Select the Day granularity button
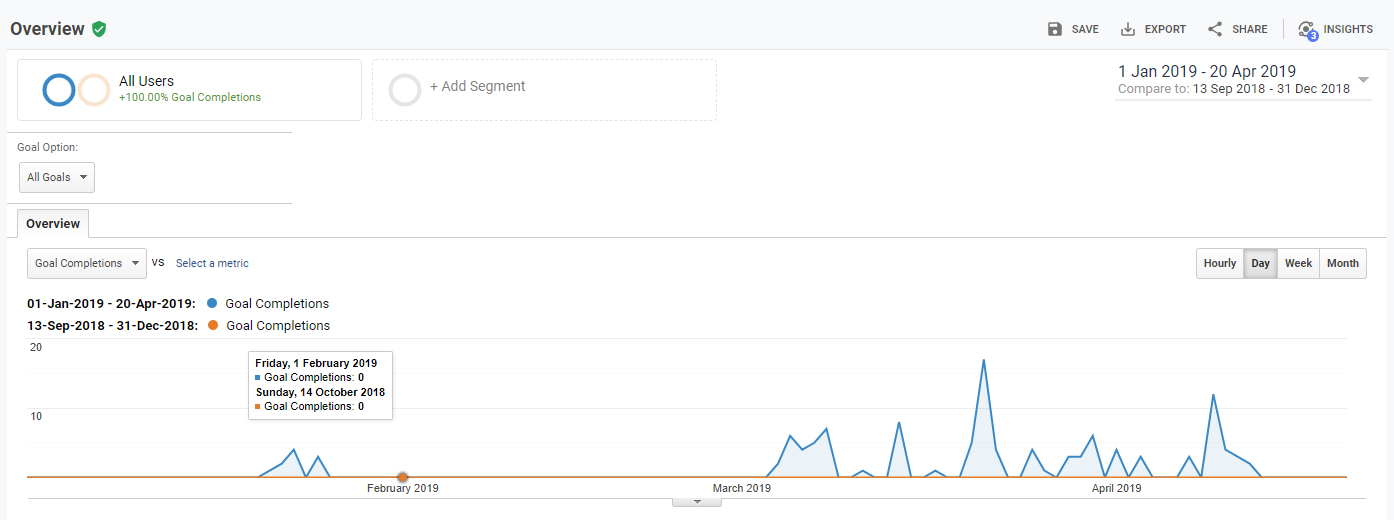 (1260, 263)
